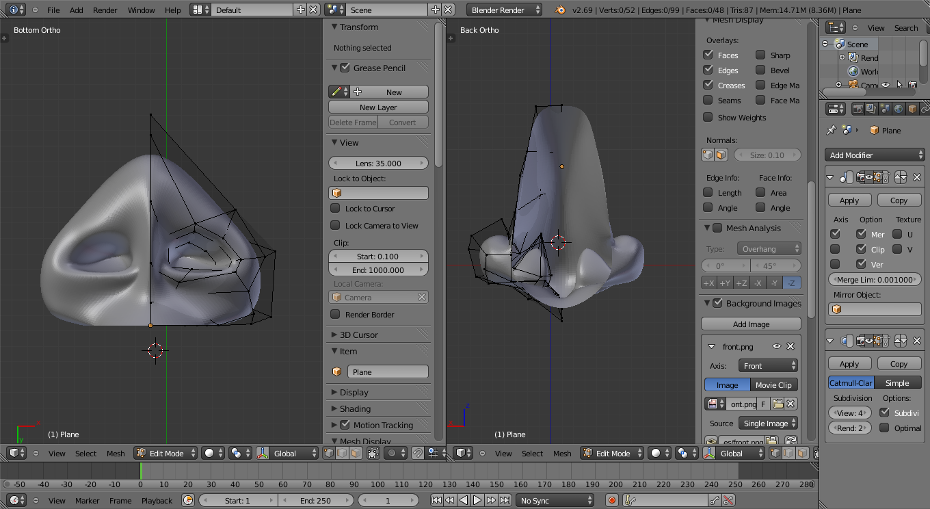This screenshot has height=509, width=930.
Task: Click the Lens 35.000 value field
Action: click(x=378, y=163)
